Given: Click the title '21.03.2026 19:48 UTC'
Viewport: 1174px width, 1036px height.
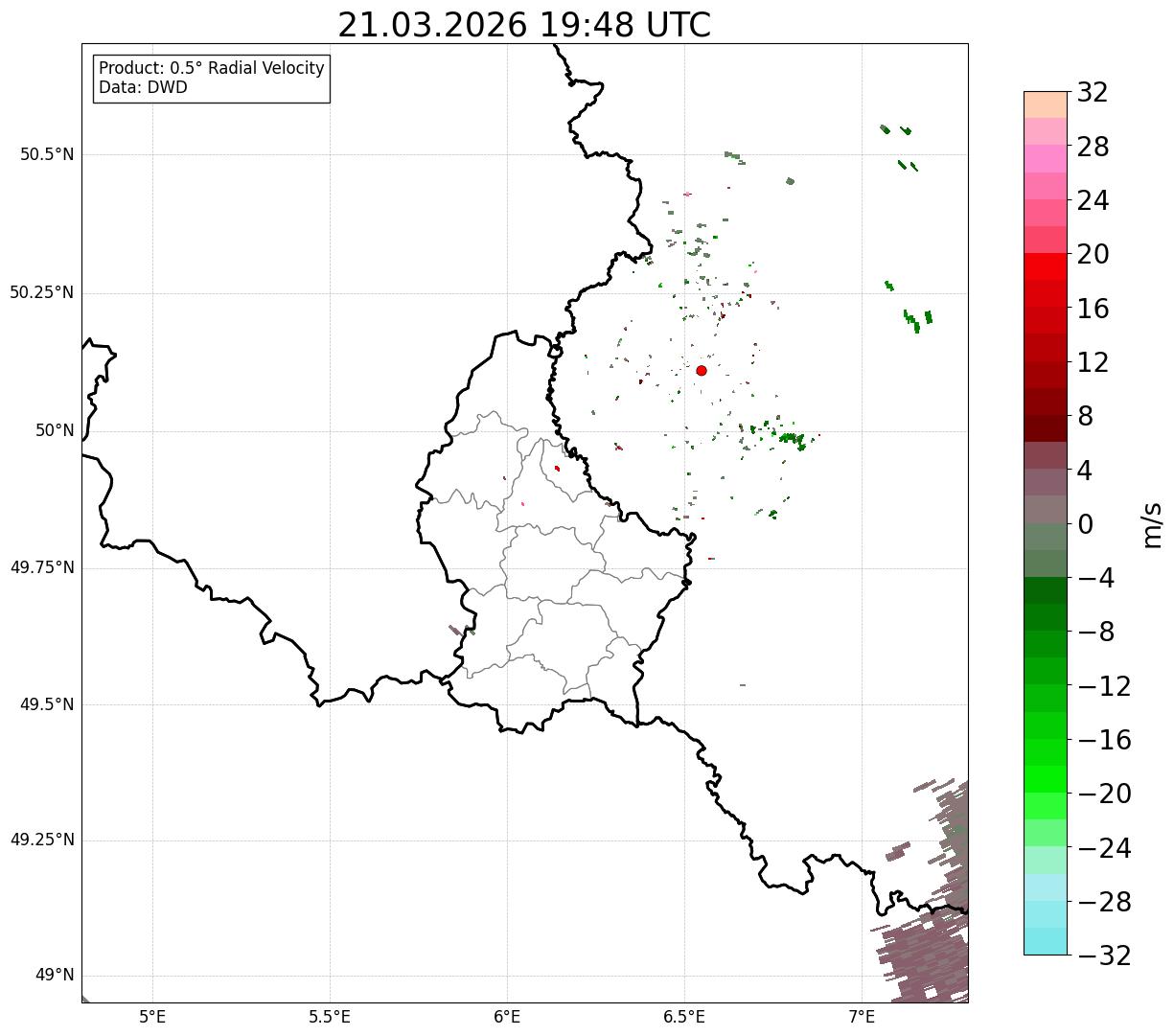Looking at the screenshot, I should click(x=524, y=25).
